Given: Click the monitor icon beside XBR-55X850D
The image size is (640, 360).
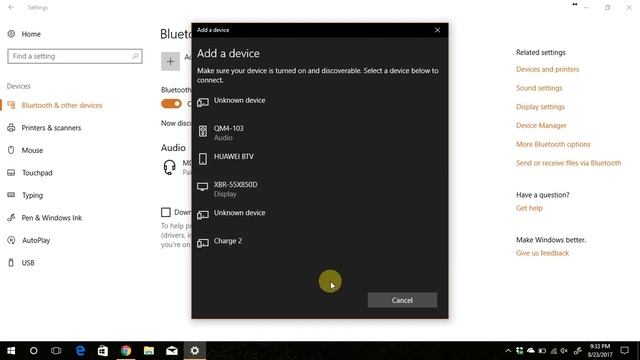Looking at the screenshot, I should tap(203, 187).
